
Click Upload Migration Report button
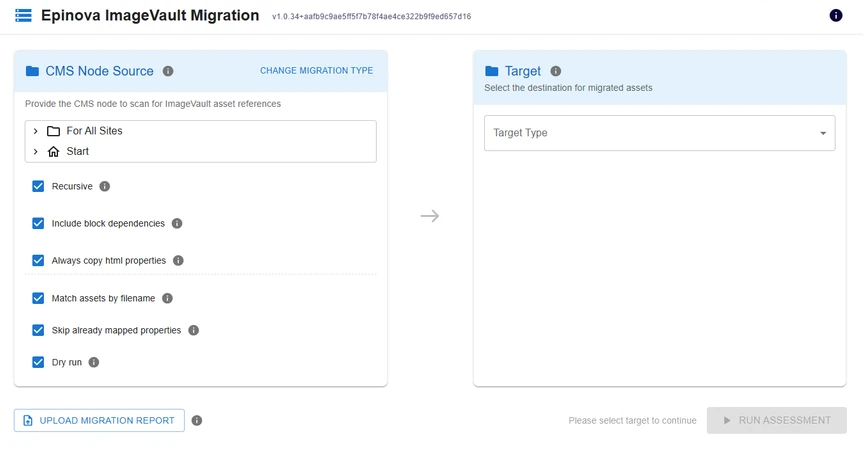[99, 421]
